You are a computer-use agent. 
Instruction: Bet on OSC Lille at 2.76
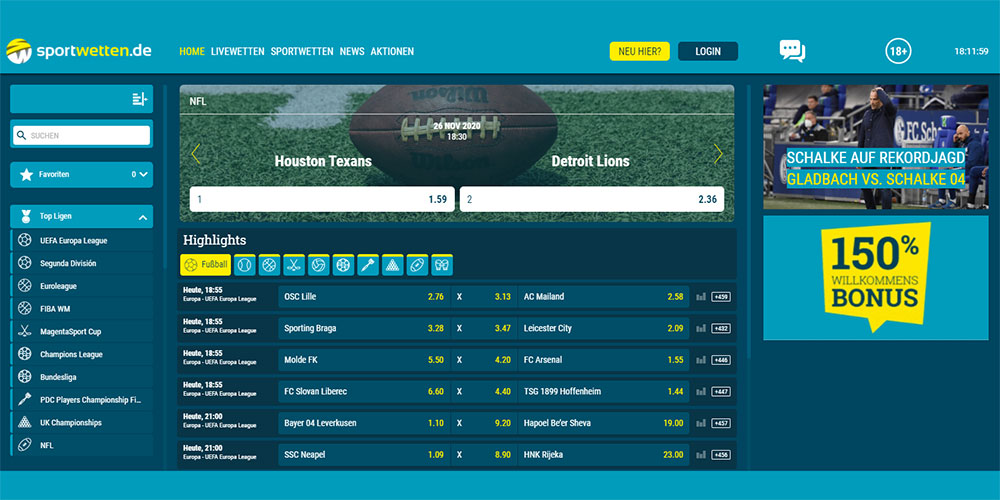coord(364,297)
